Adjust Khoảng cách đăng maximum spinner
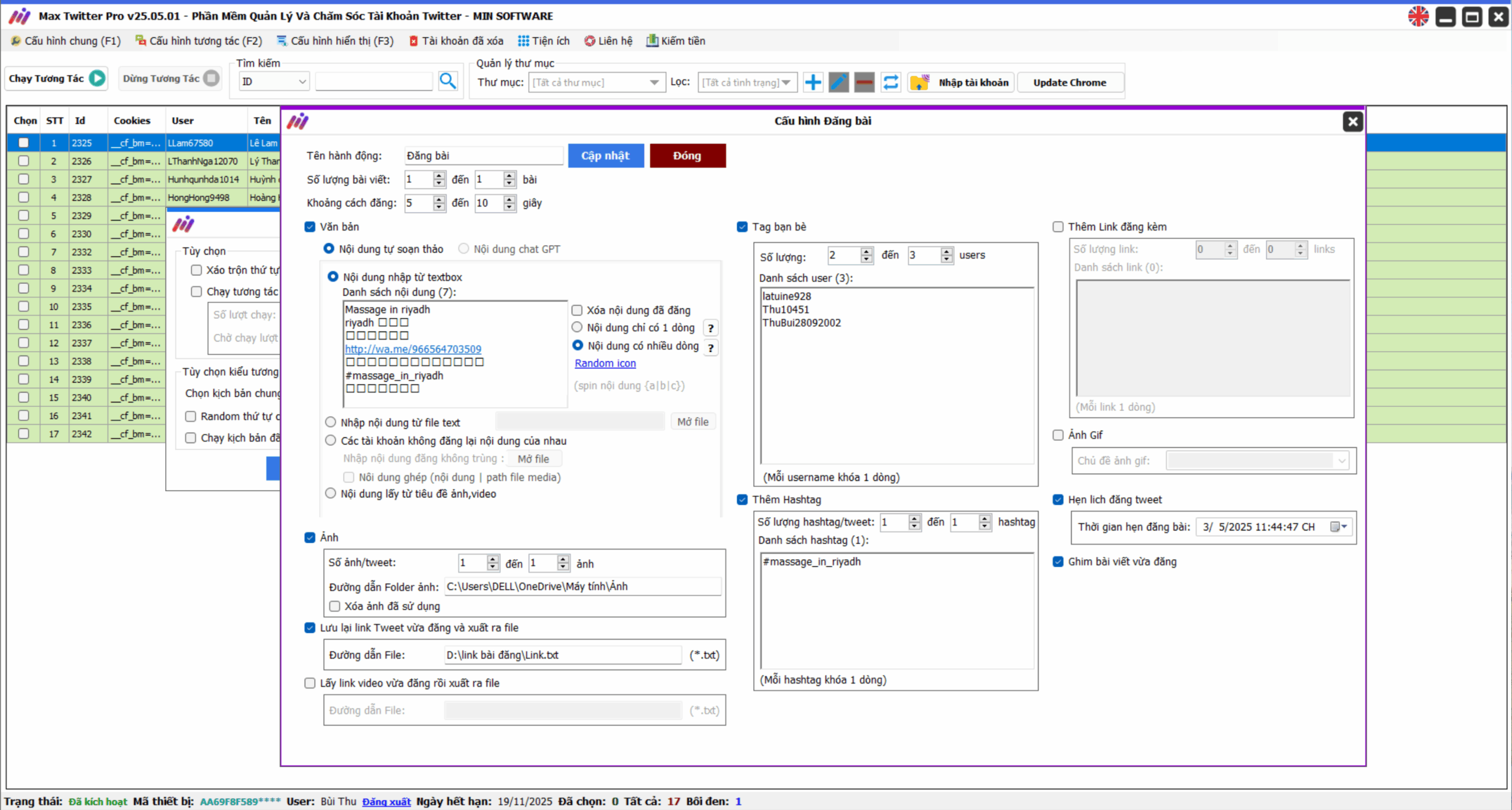Image resolution: width=1512 pixels, height=810 pixels. coord(510,203)
